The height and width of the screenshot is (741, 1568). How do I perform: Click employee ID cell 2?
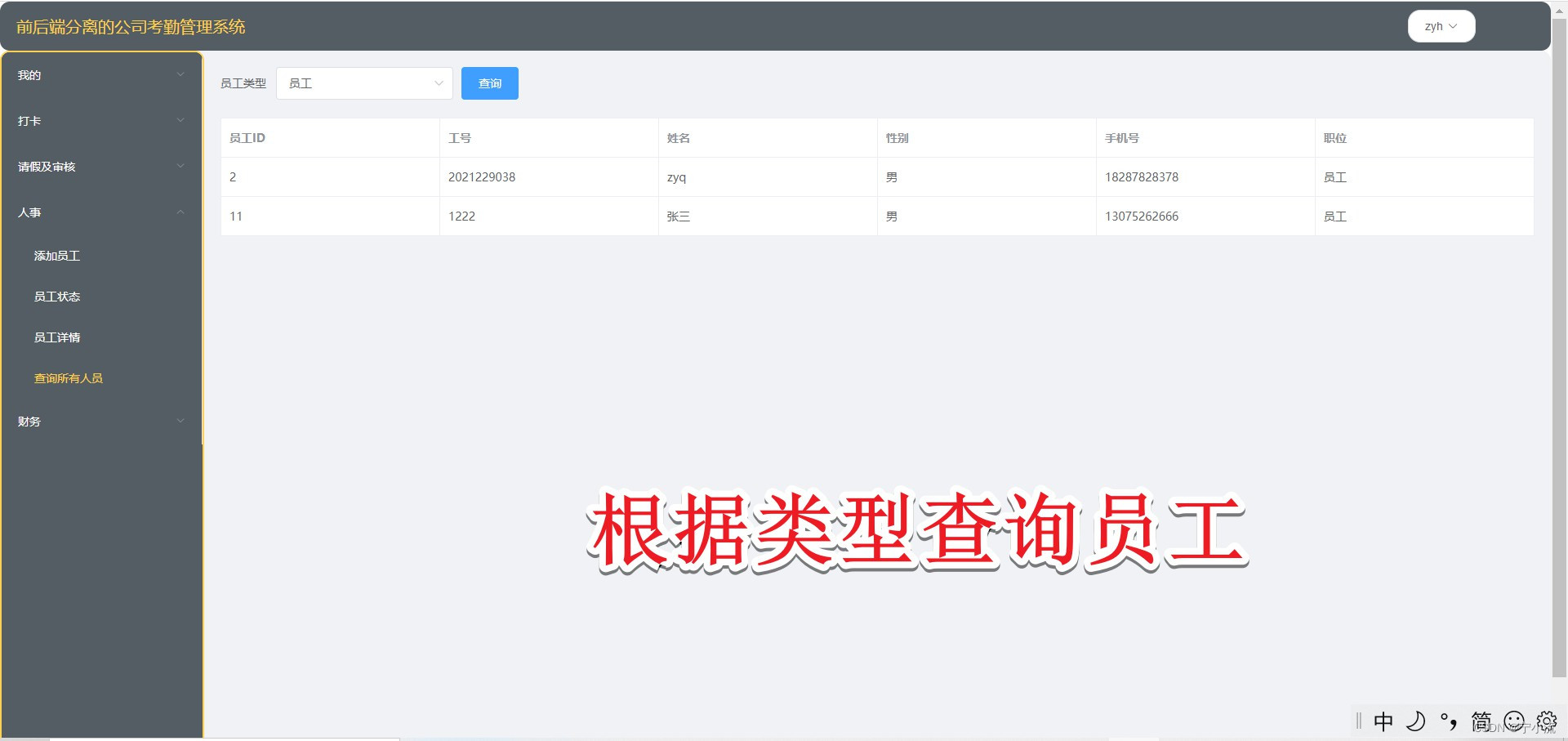(x=330, y=177)
